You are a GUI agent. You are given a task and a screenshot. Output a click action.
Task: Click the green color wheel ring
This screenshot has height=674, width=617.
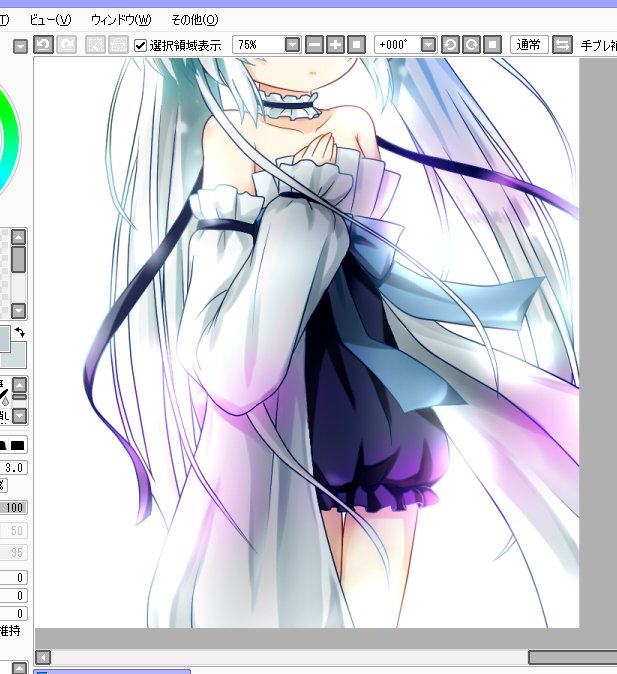coord(11,142)
